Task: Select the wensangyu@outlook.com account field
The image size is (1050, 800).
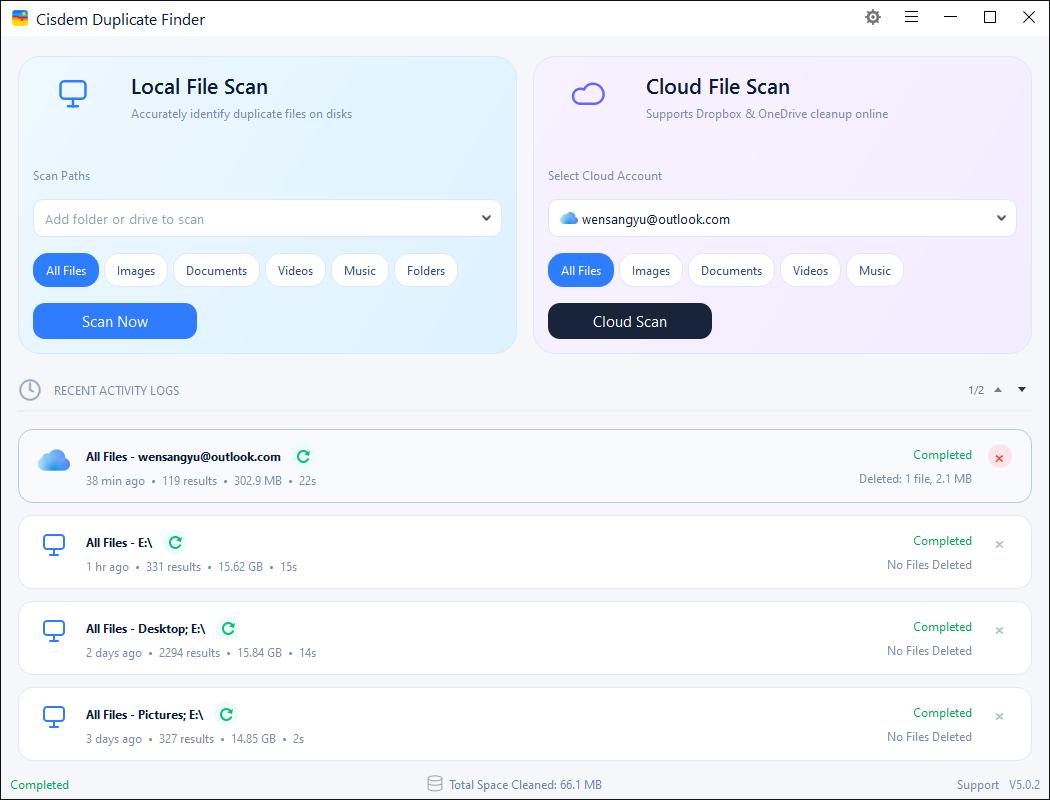Action: [x=782, y=218]
